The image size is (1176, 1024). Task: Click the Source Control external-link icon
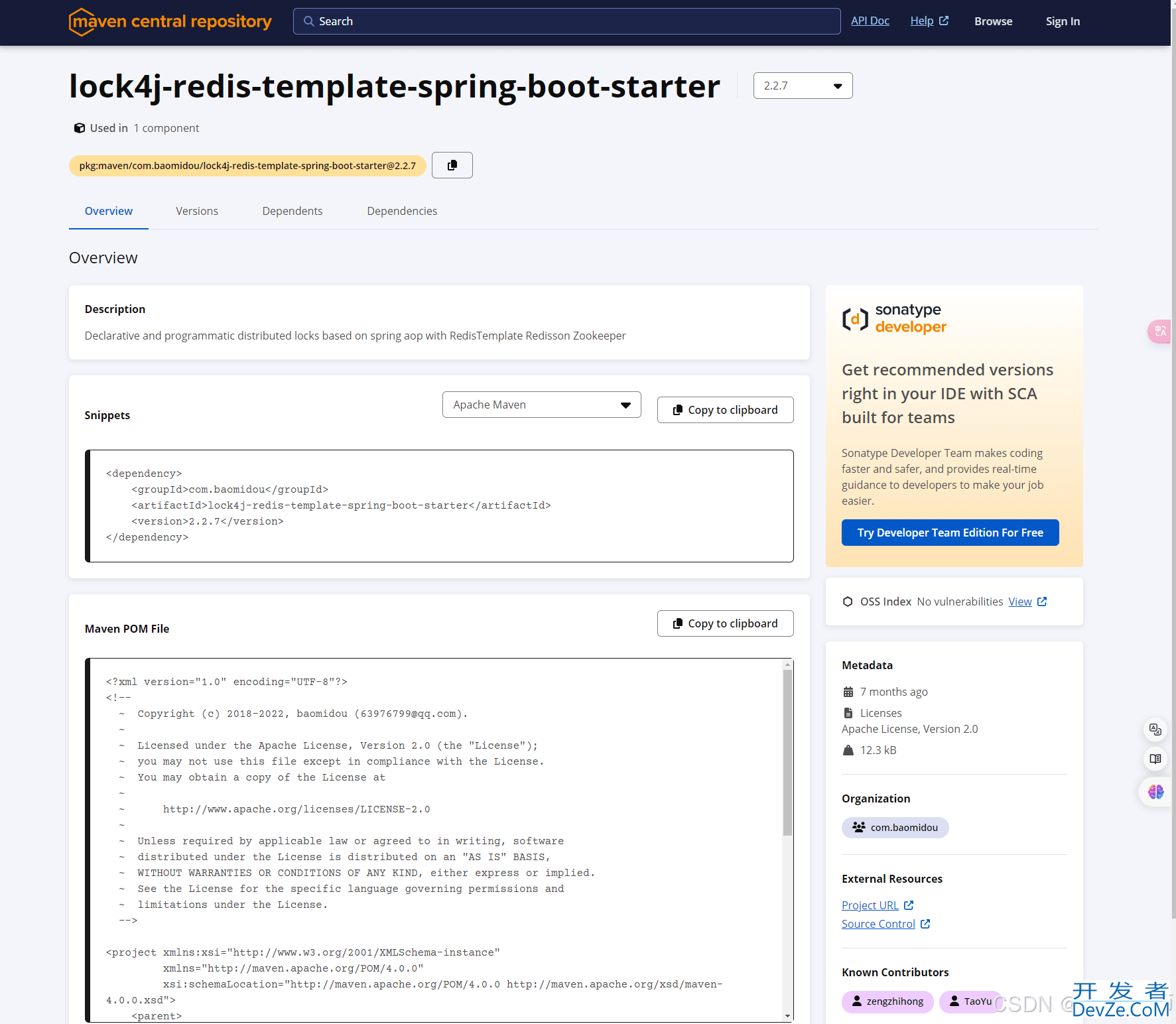coord(925,924)
